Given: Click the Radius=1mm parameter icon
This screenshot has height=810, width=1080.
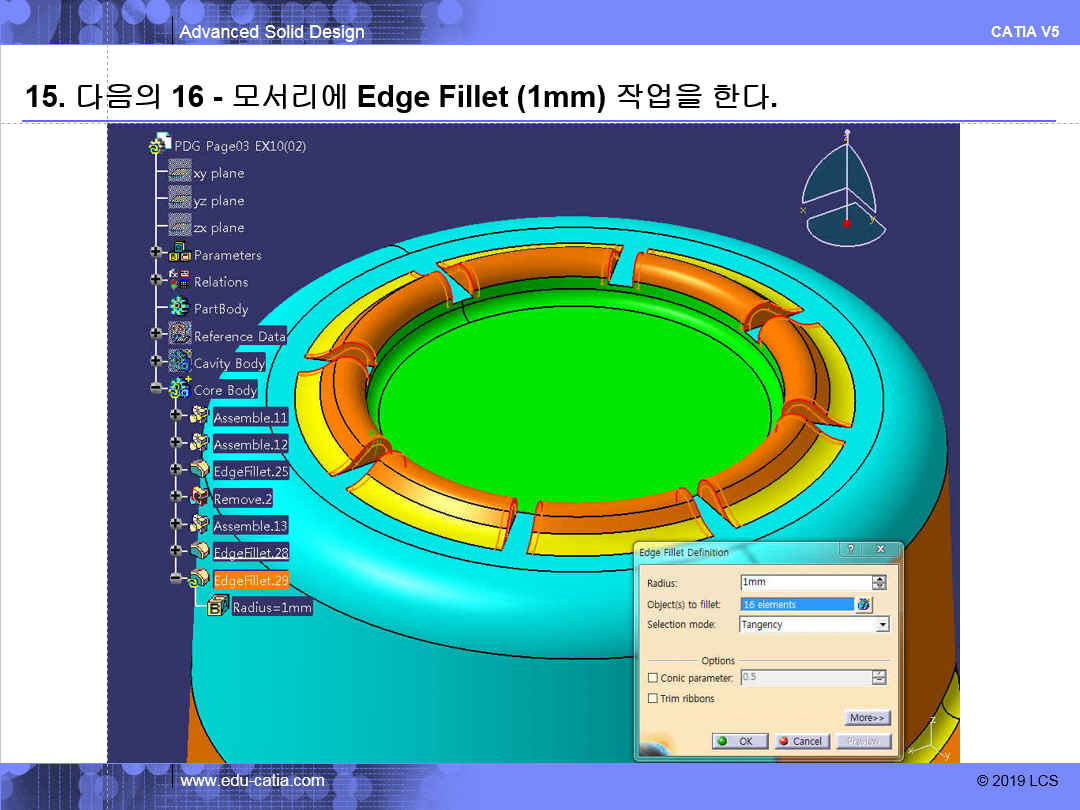Looking at the screenshot, I should (x=218, y=606).
